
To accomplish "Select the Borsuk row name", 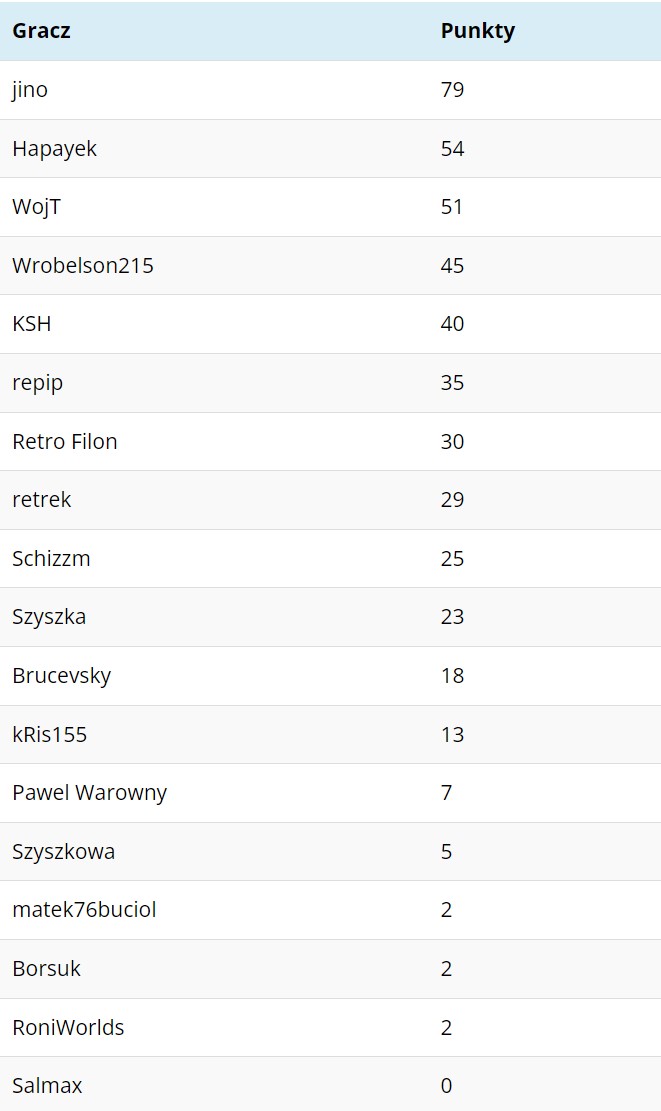I will click(47, 969).
